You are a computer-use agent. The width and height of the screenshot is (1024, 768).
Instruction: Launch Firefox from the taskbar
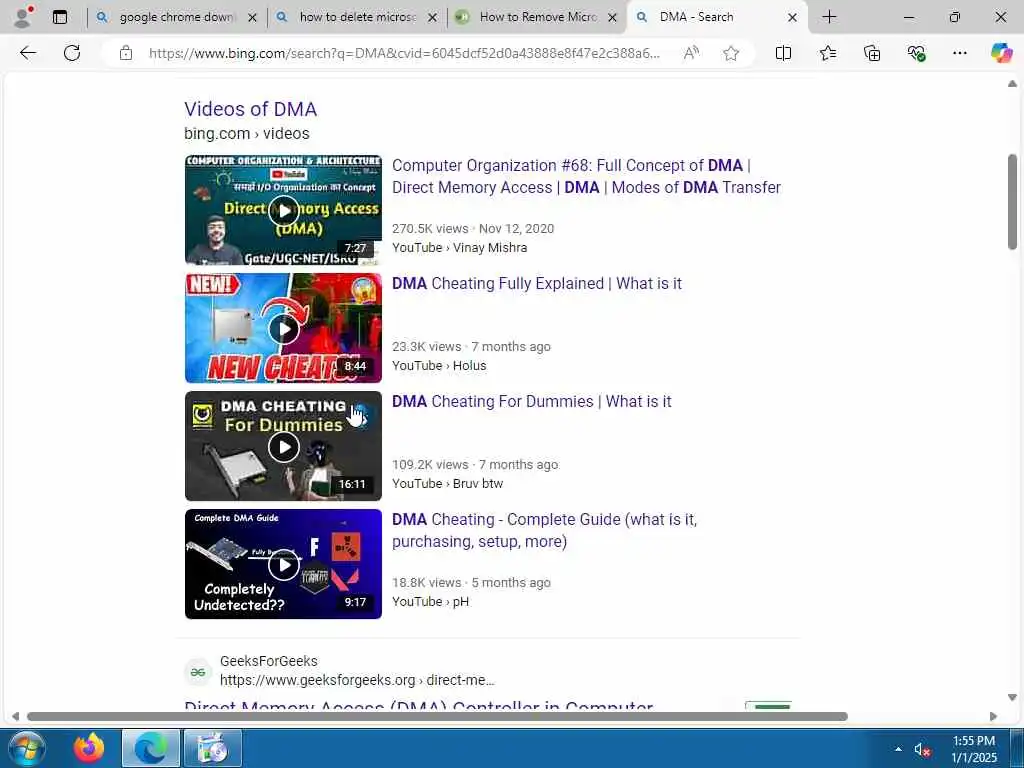point(88,748)
